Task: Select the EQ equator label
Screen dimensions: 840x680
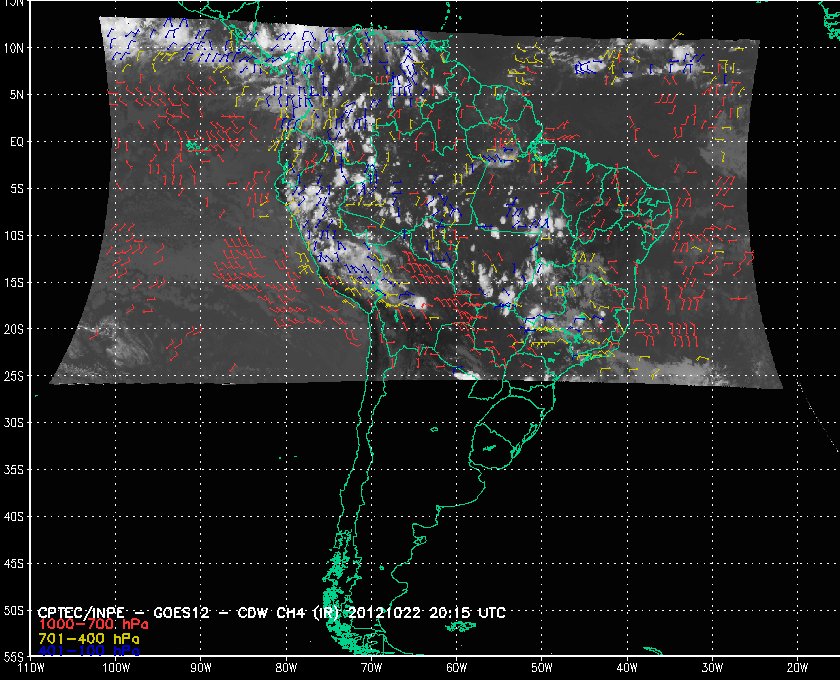Action: point(17,142)
